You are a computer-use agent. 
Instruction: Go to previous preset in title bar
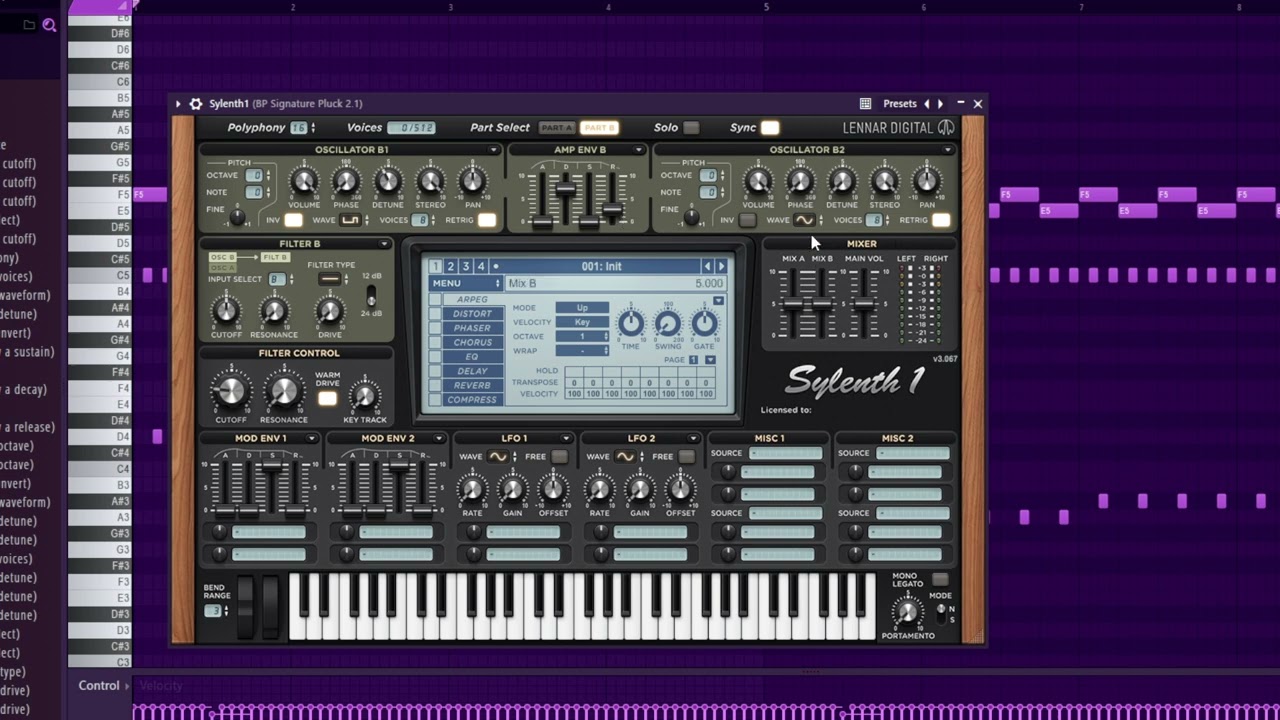[927, 104]
